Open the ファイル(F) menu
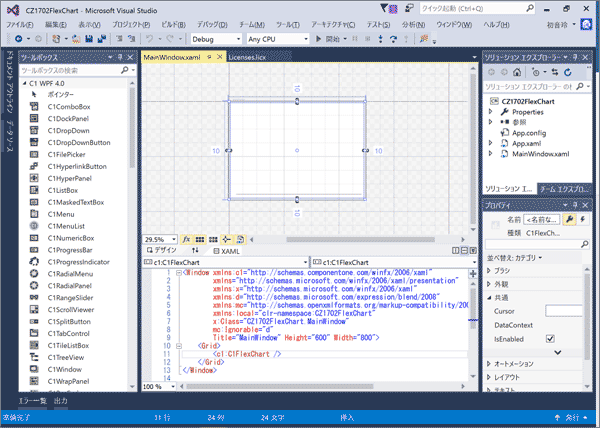The height and width of the screenshot is (428, 600). tap(20, 24)
